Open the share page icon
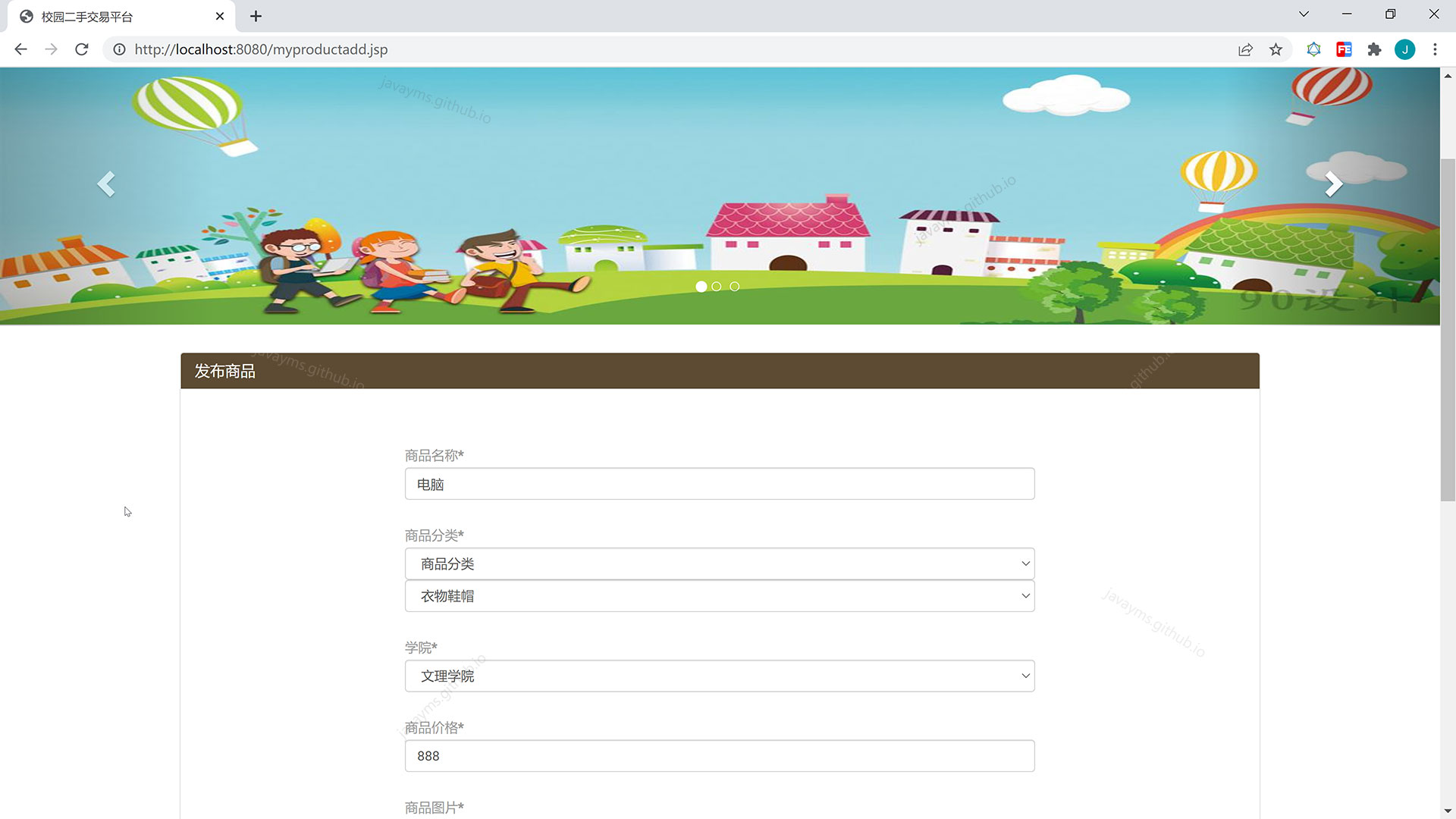This screenshot has height=819, width=1456. (1245, 49)
